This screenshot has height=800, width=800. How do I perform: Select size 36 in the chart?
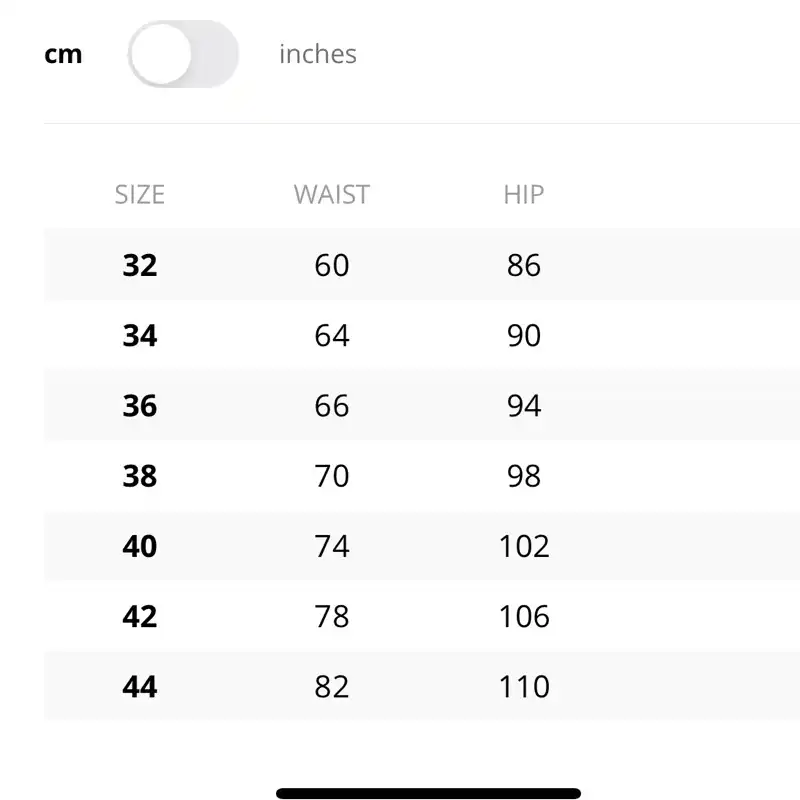pyautogui.click(x=139, y=405)
